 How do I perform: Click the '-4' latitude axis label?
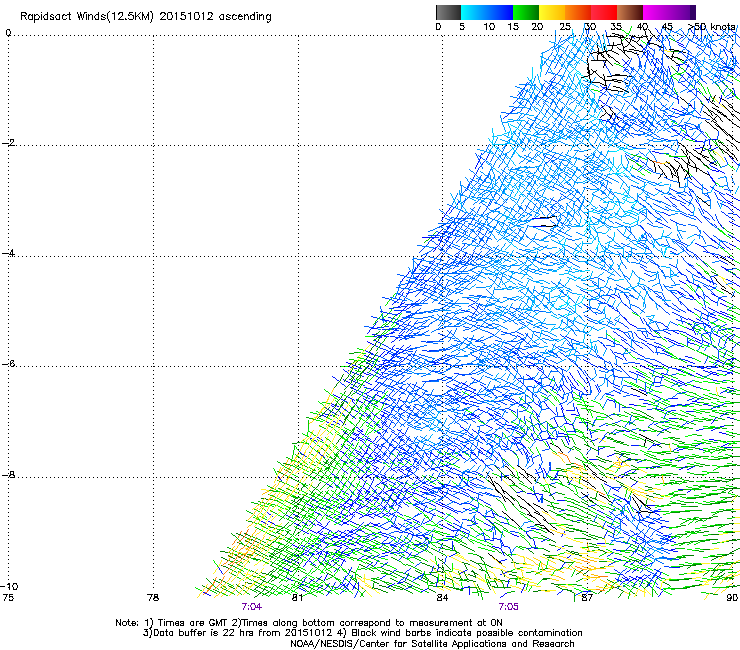[x=8, y=253]
